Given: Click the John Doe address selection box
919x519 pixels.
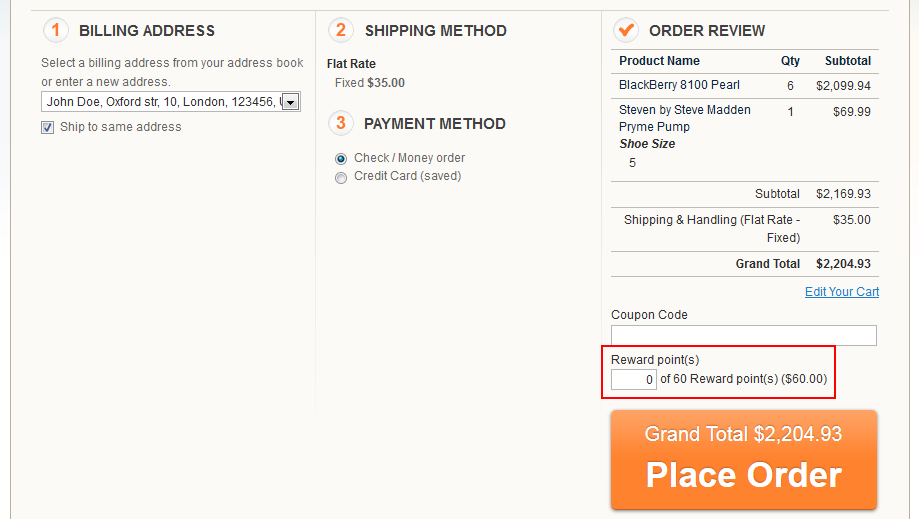Looking at the screenshot, I should (x=171, y=102).
